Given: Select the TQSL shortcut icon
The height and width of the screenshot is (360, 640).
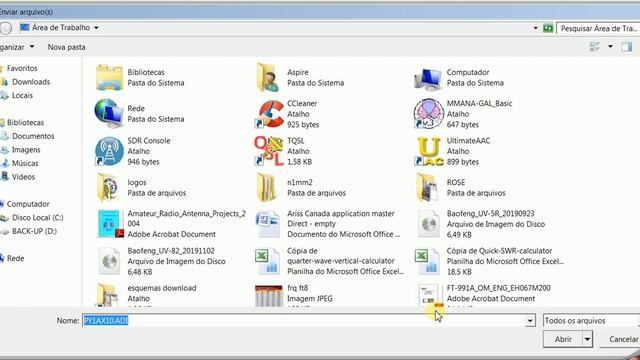Looking at the screenshot, I should point(269,151).
